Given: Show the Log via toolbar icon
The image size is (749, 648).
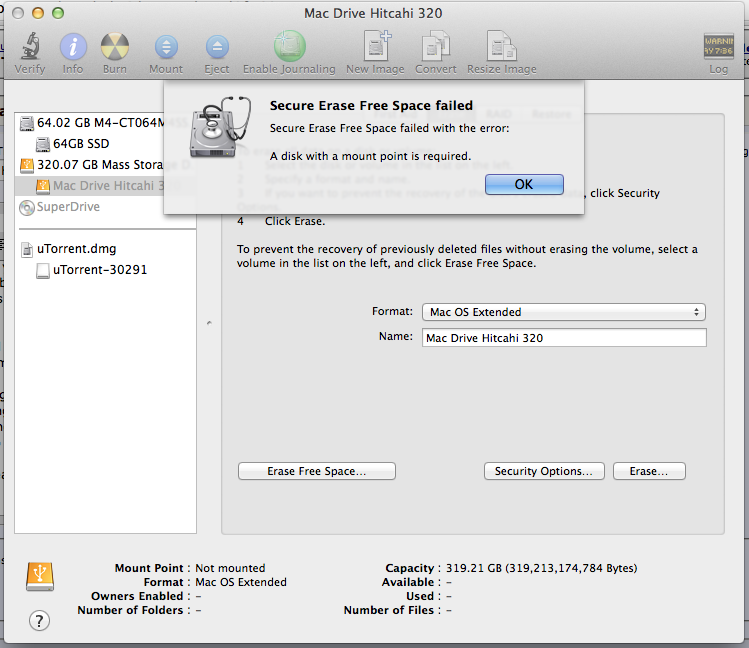Looking at the screenshot, I should [x=718, y=46].
